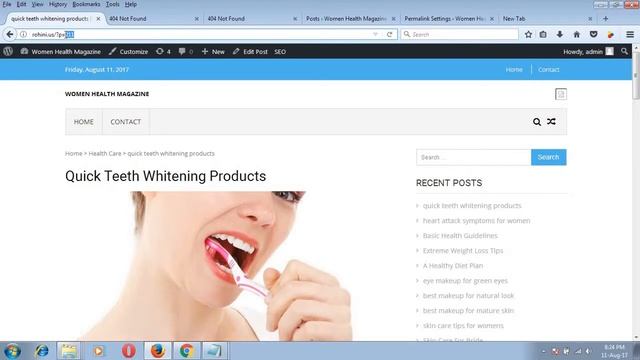
Task: Click the small icon beside the site header
Action: [561, 94]
